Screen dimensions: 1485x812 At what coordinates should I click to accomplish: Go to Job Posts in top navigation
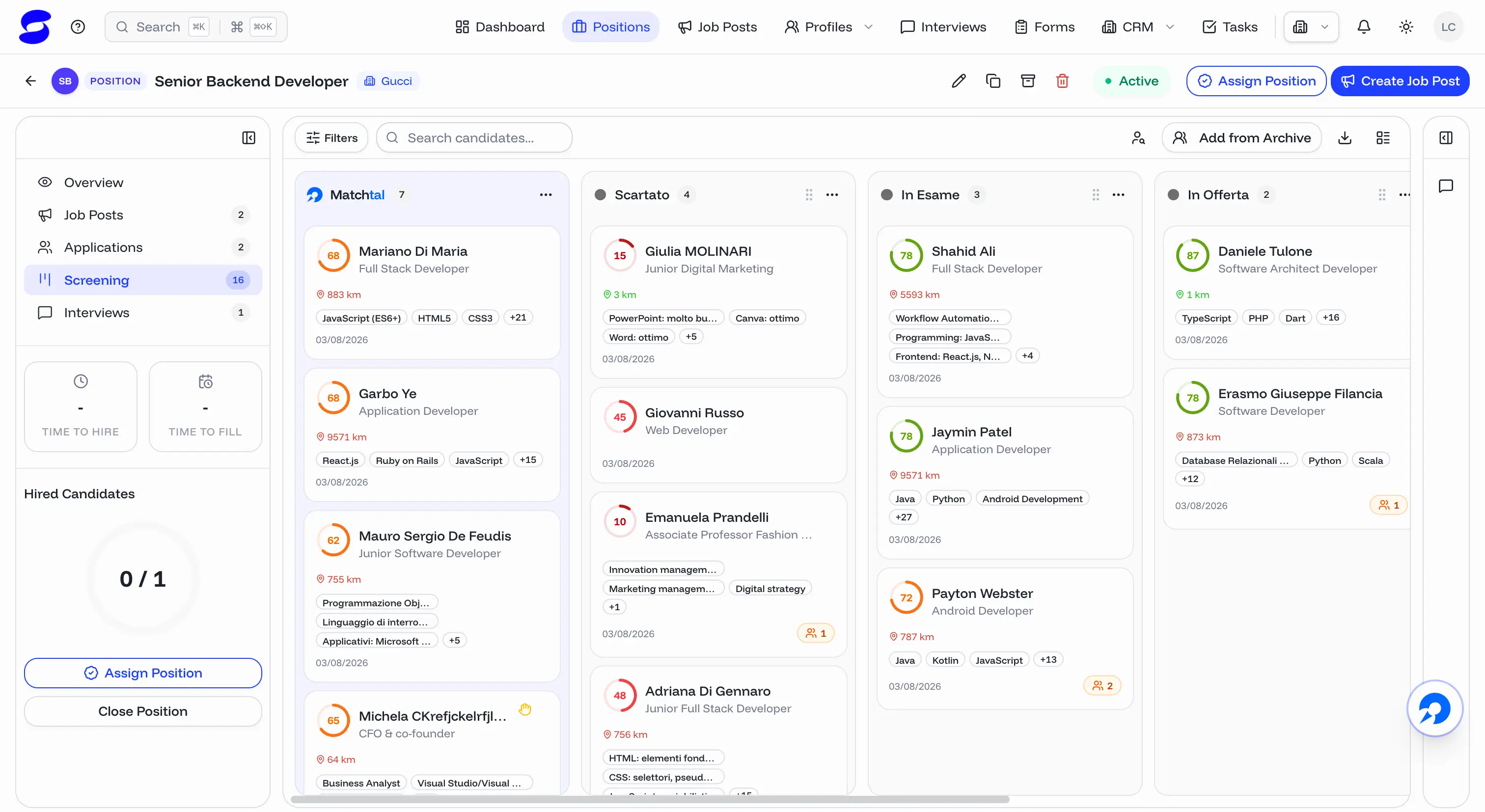(x=717, y=27)
